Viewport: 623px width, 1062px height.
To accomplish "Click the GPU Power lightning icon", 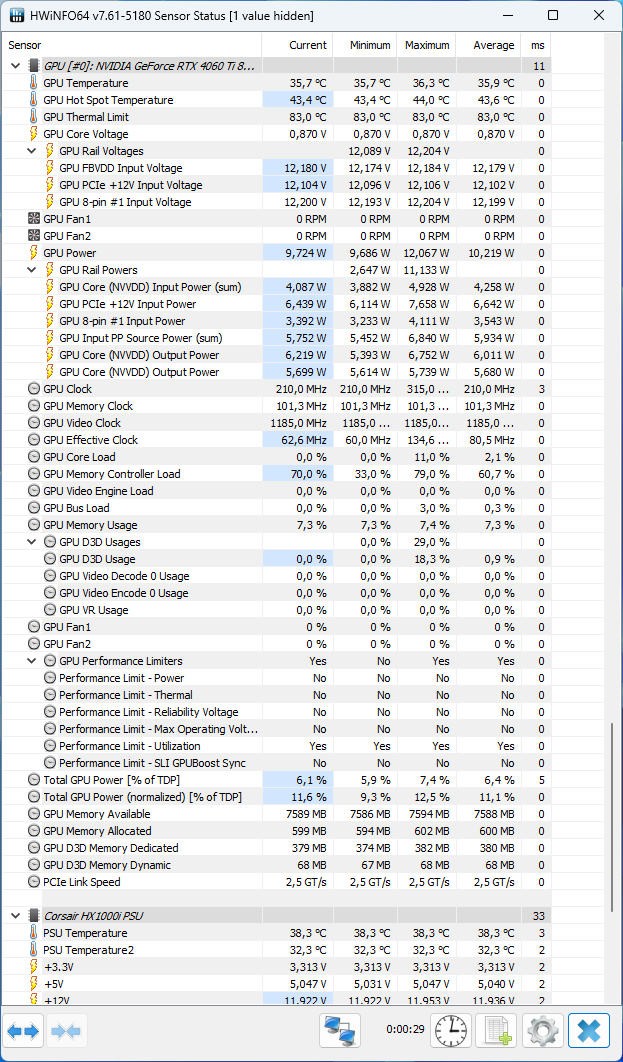I will click(34, 253).
